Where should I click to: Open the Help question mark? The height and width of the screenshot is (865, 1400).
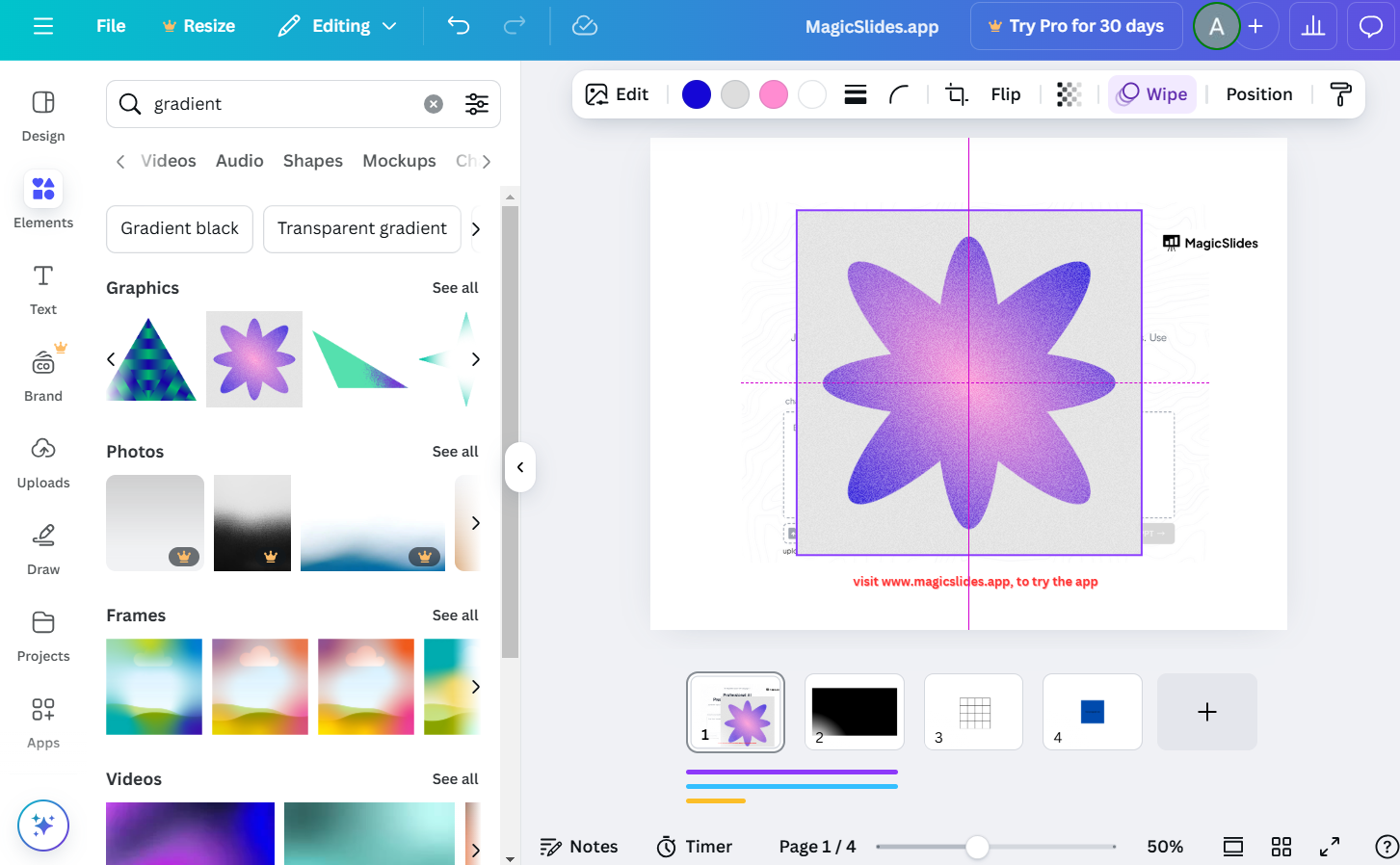coord(1387,847)
